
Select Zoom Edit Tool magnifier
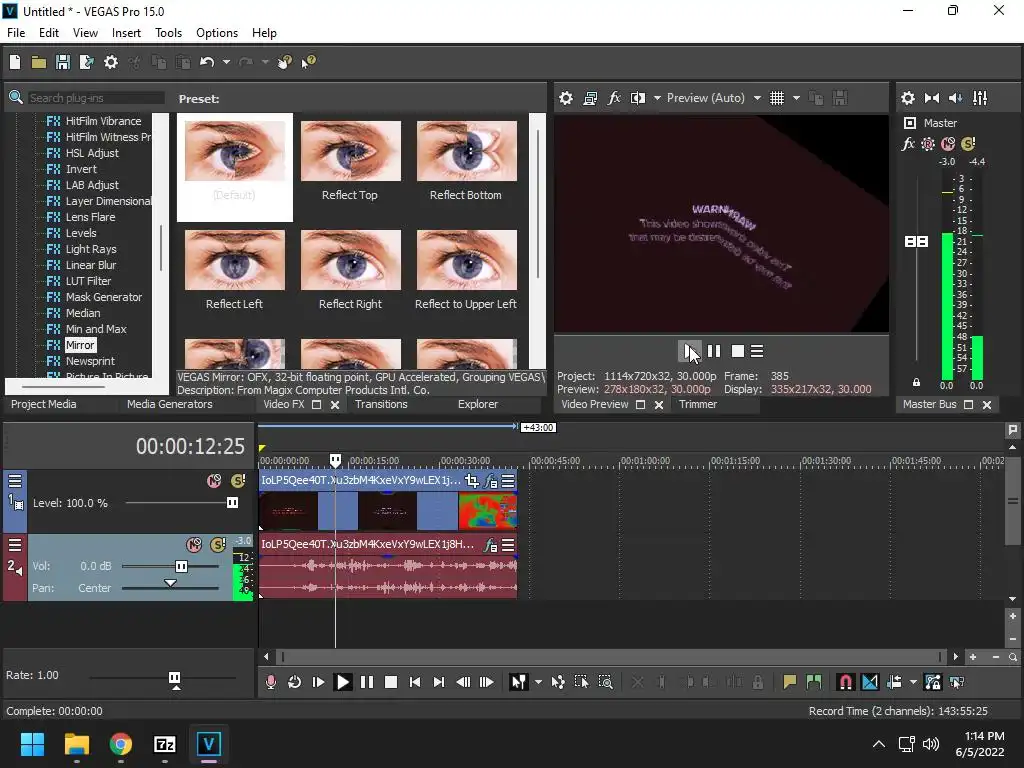tap(605, 682)
